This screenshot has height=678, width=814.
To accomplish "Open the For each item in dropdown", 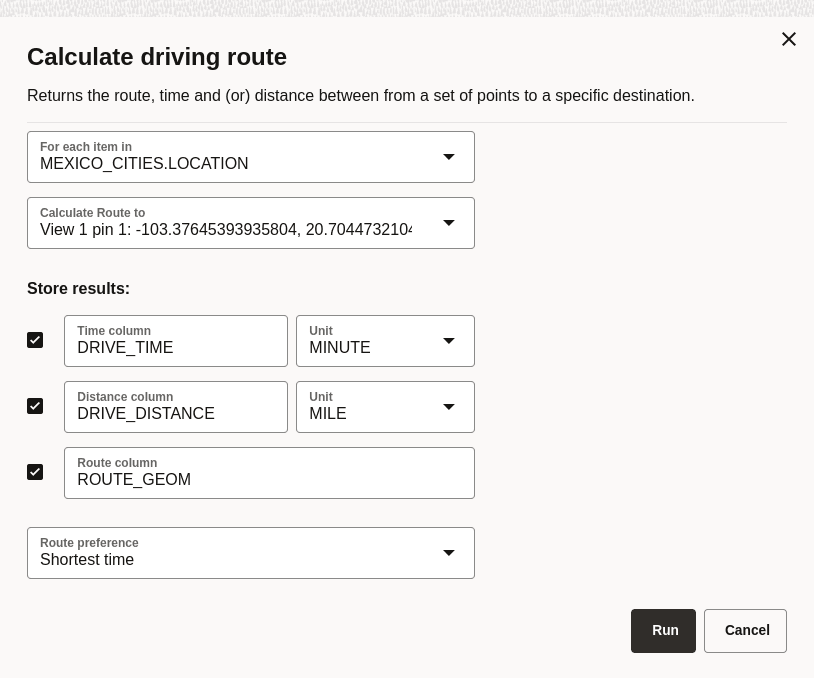I will (x=251, y=157).
